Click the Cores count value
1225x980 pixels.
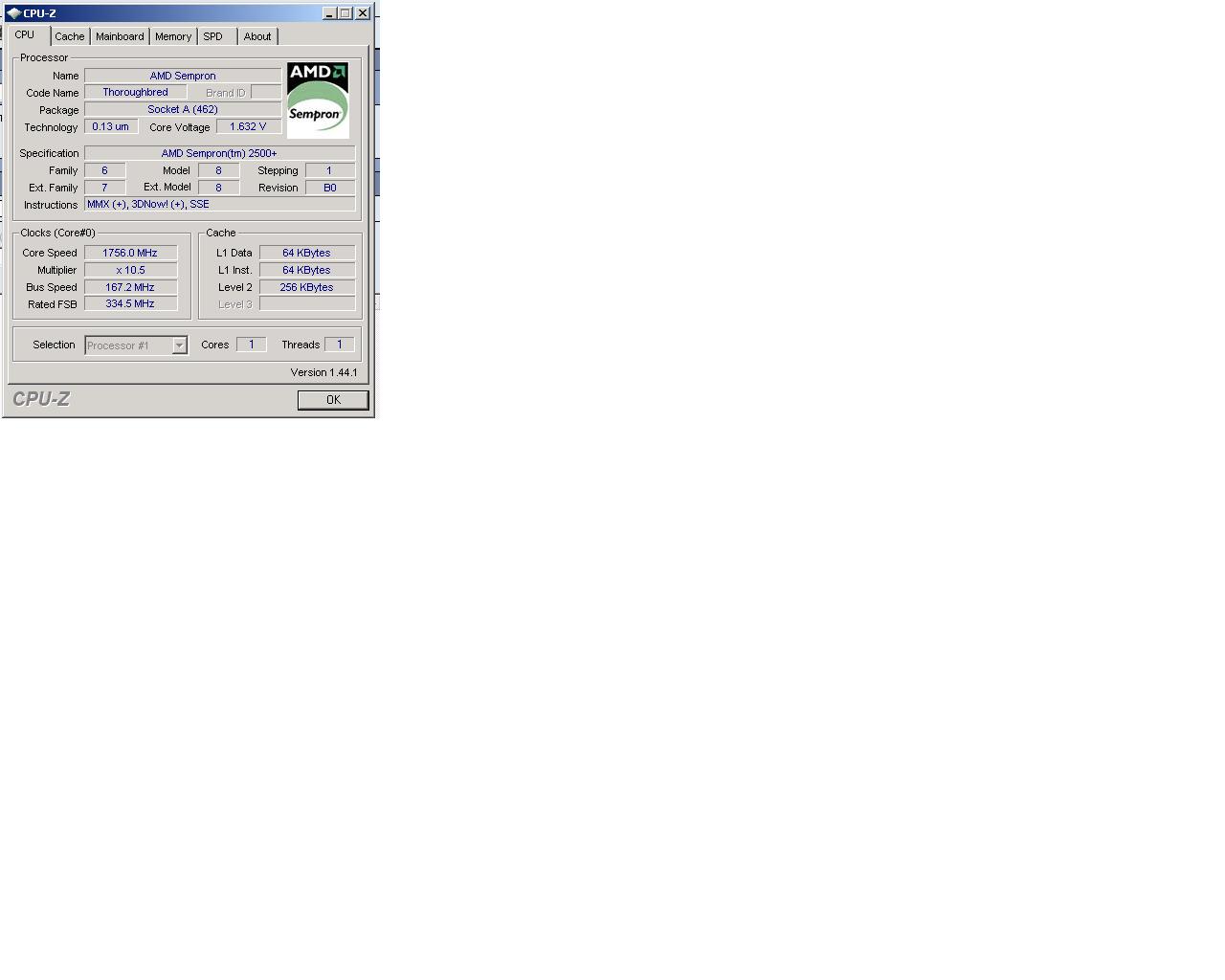point(252,345)
